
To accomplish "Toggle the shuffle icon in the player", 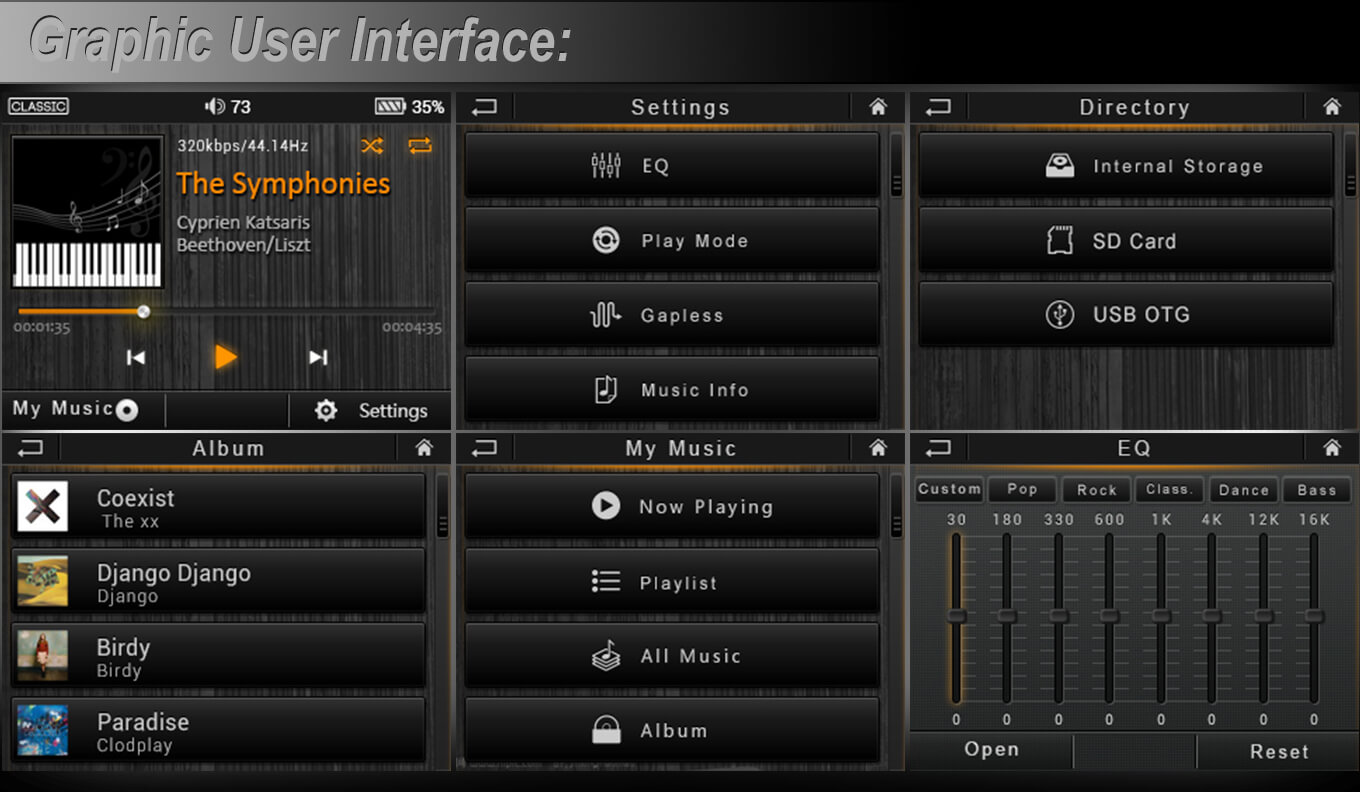I will point(372,146).
